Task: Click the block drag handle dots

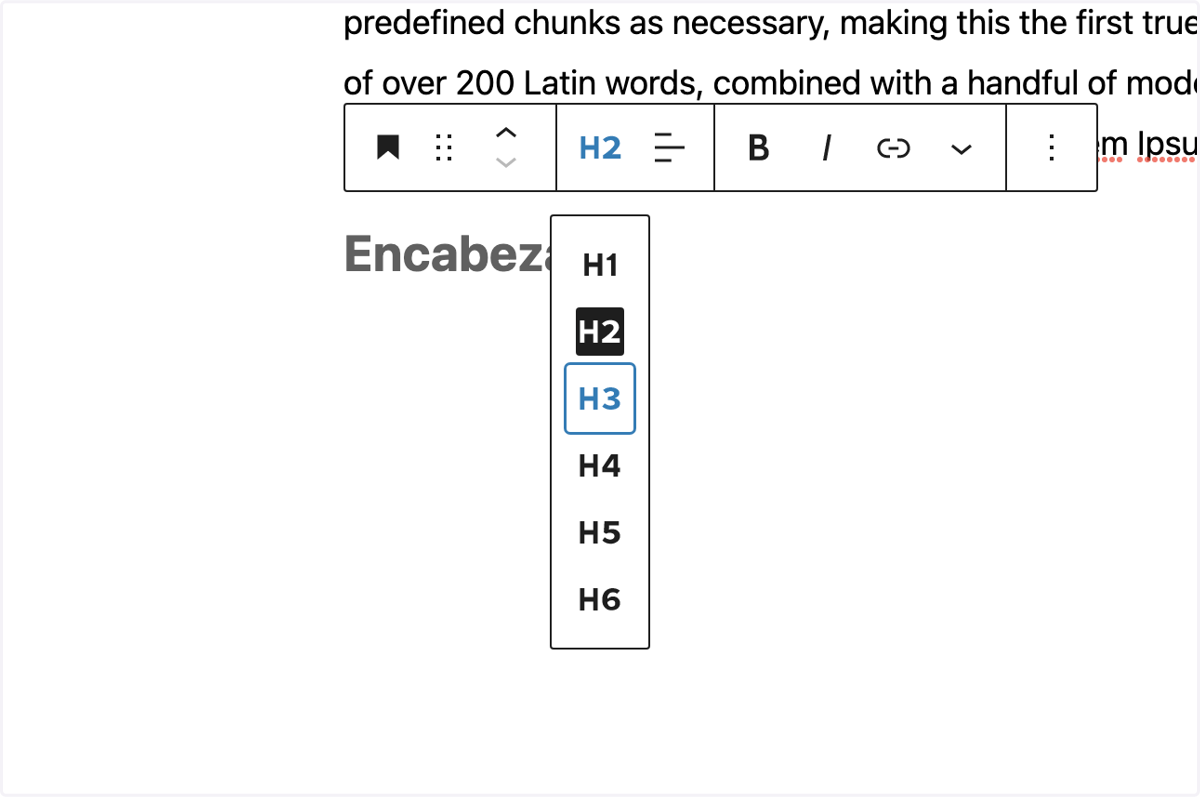Action: coord(443,148)
